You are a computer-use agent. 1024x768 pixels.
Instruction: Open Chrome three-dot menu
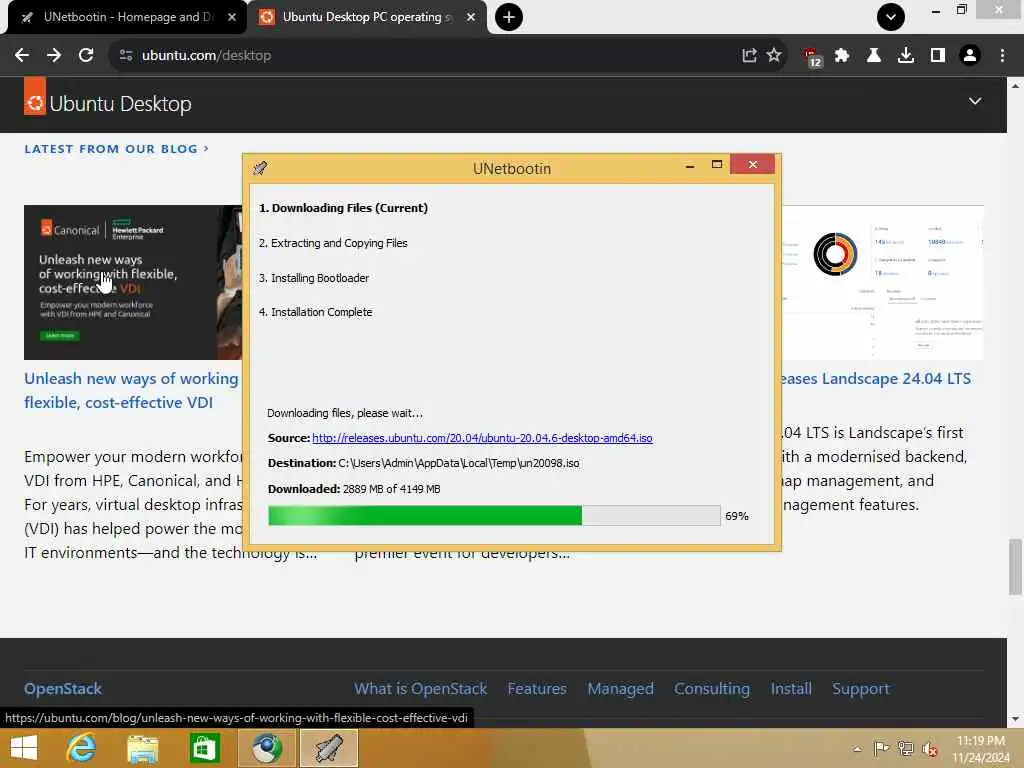[1002, 56]
